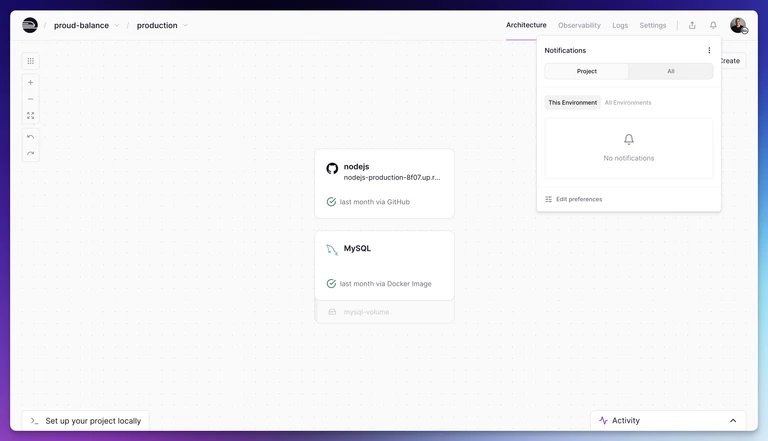
Task: Close notifications via the bell icon
Action: (713, 25)
